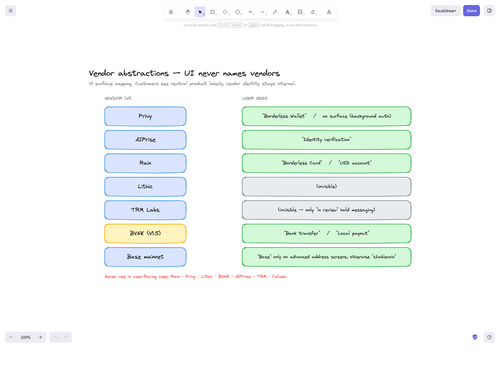
Task: Select the green 'Bank transfer / Local payout' box
Action: [326, 233]
